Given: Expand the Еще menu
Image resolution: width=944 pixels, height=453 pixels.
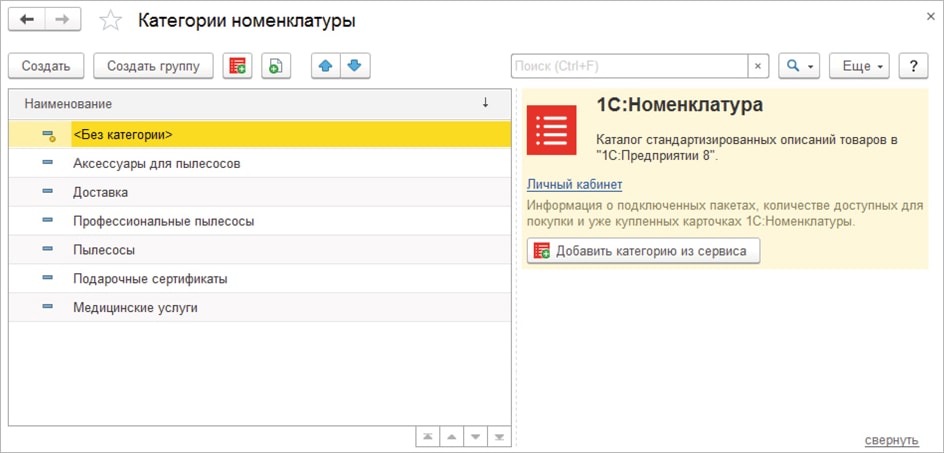Looking at the screenshot, I should click(863, 66).
